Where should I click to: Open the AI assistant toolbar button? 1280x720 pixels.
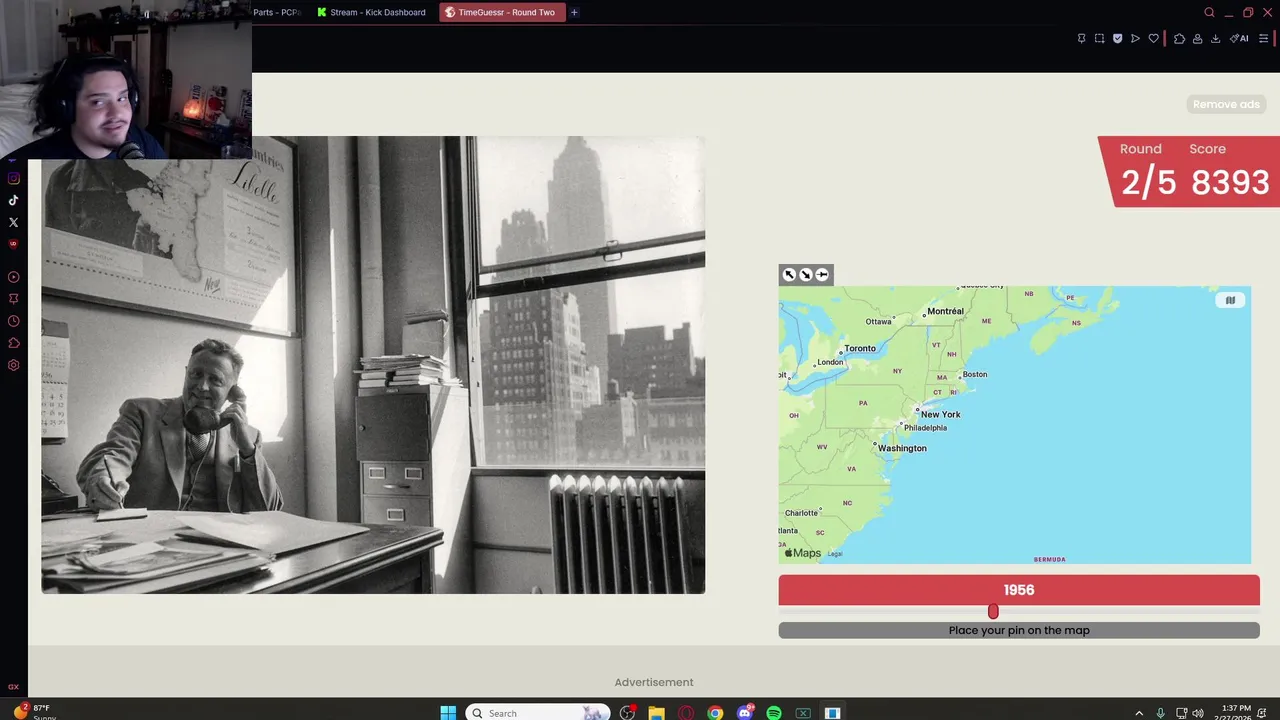click(1239, 38)
